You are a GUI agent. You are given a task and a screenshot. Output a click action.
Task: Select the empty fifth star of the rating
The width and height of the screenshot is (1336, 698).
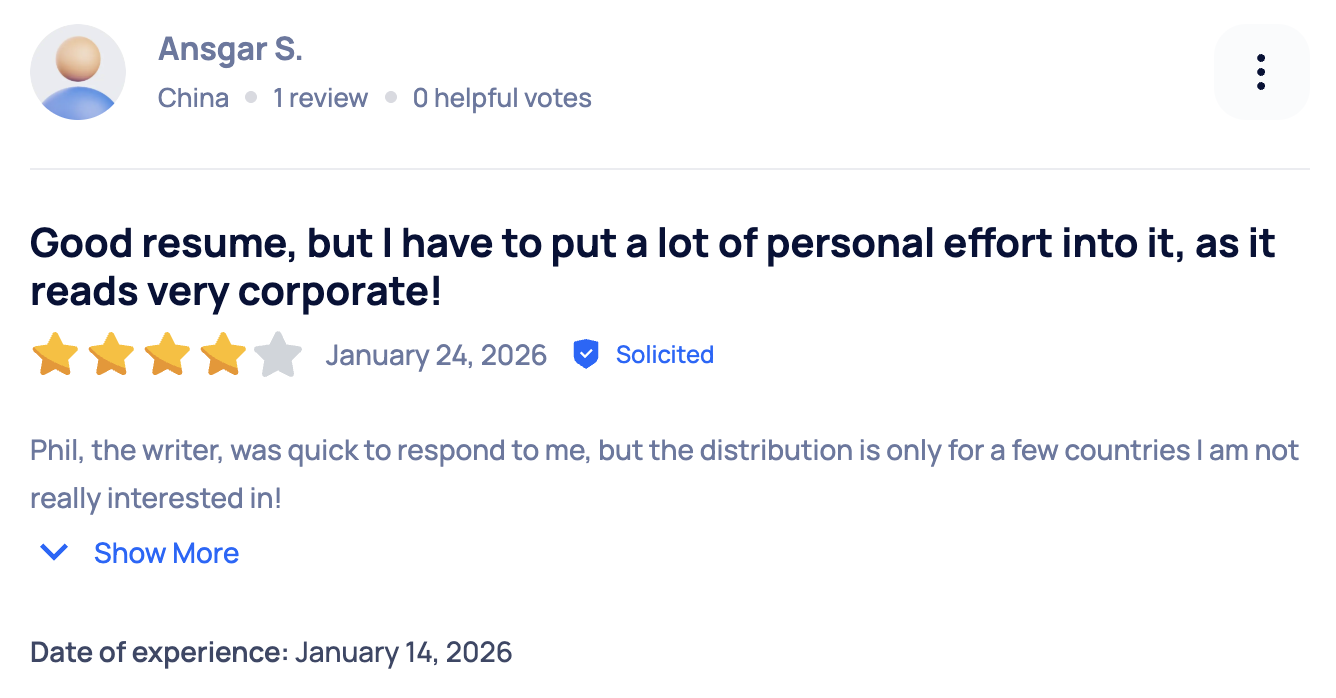280,354
